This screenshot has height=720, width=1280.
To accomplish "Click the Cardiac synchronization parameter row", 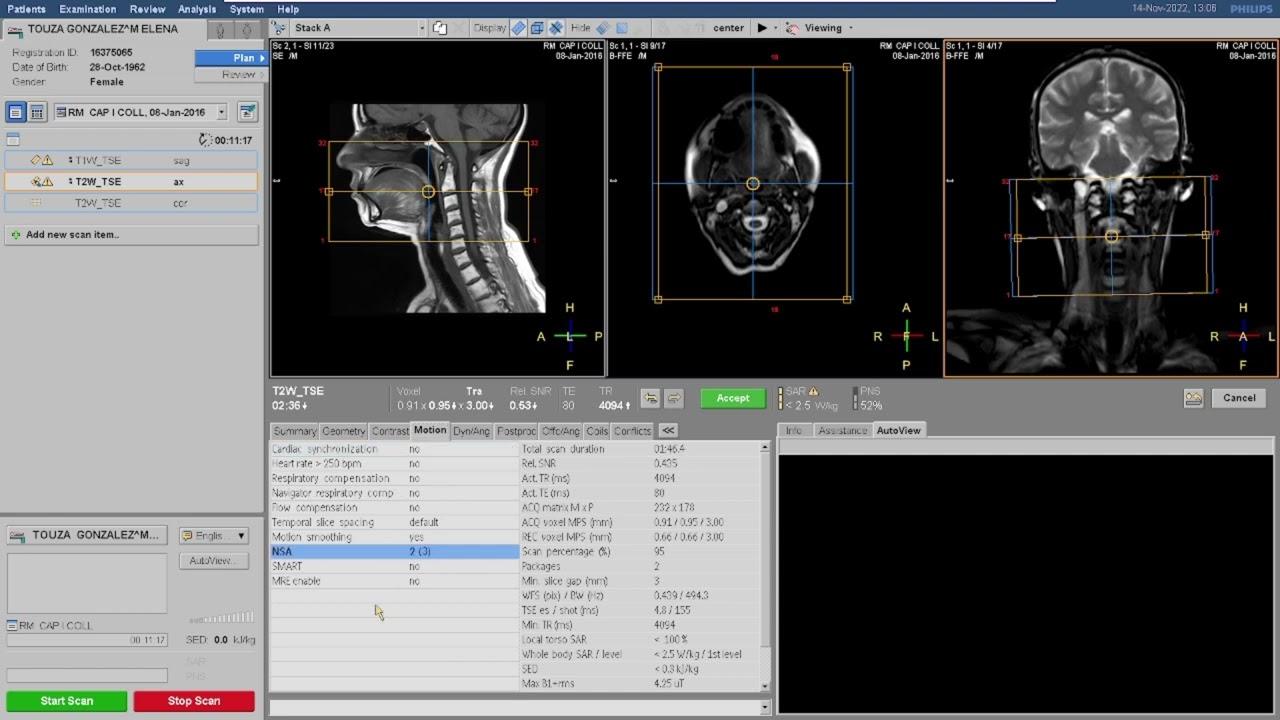I will click(394, 449).
